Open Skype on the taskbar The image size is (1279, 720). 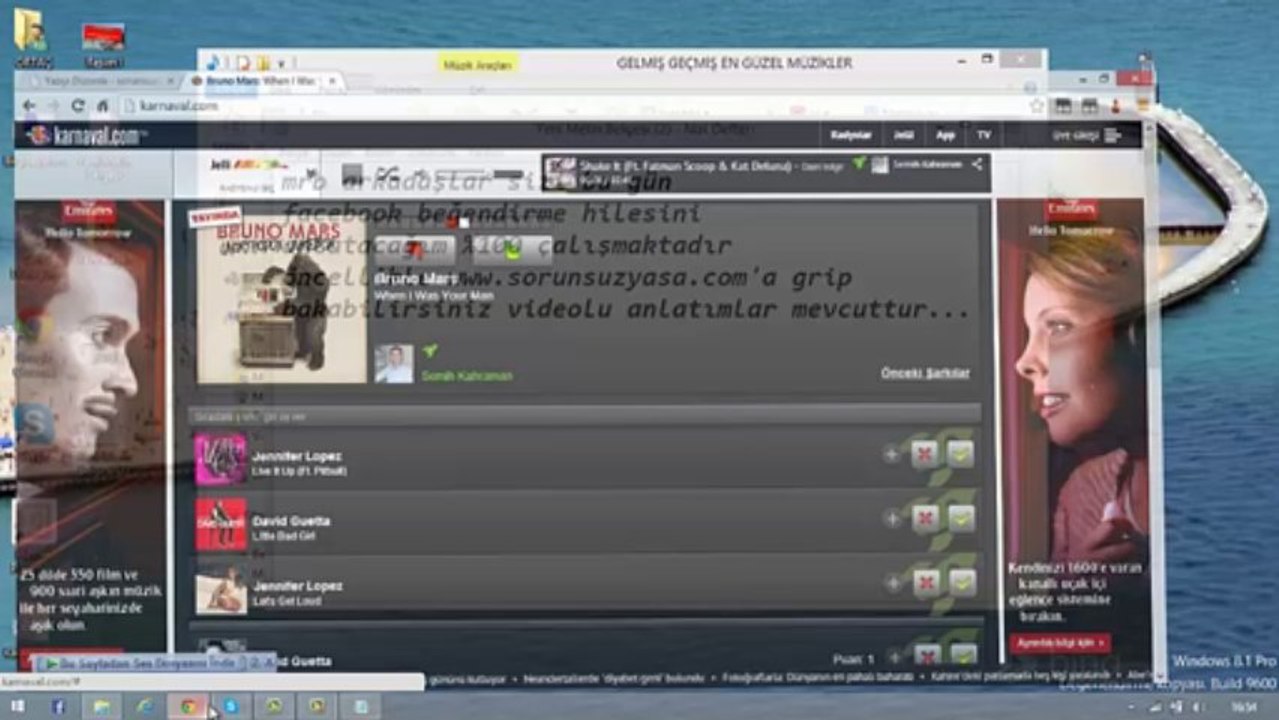pyautogui.click(x=230, y=706)
